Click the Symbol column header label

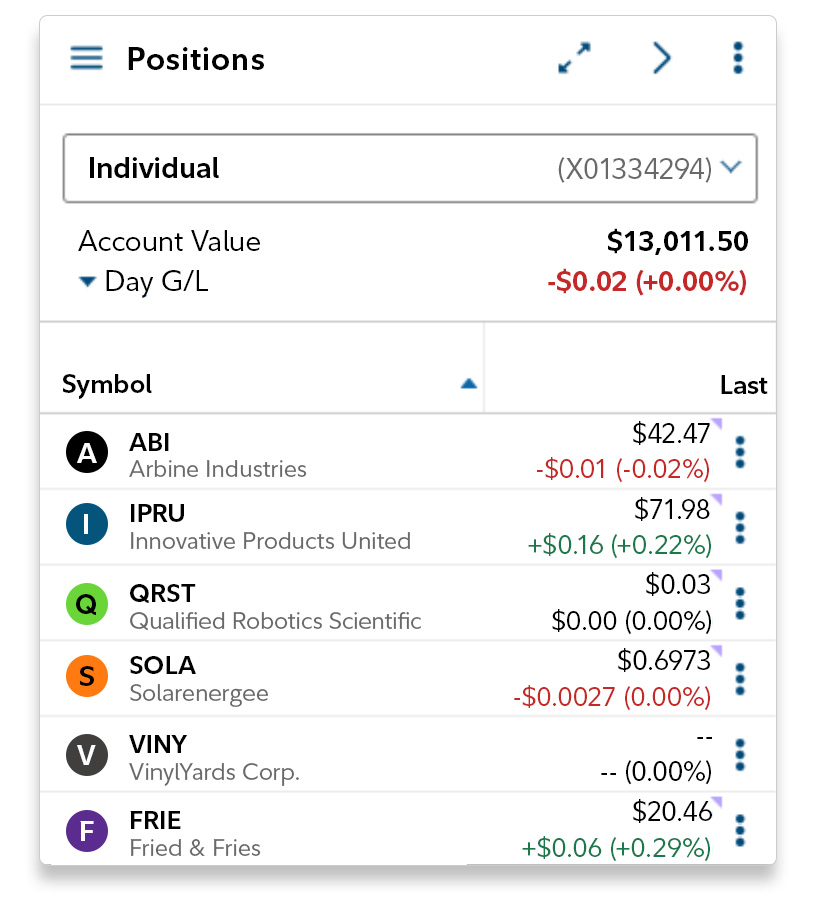(x=107, y=384)
